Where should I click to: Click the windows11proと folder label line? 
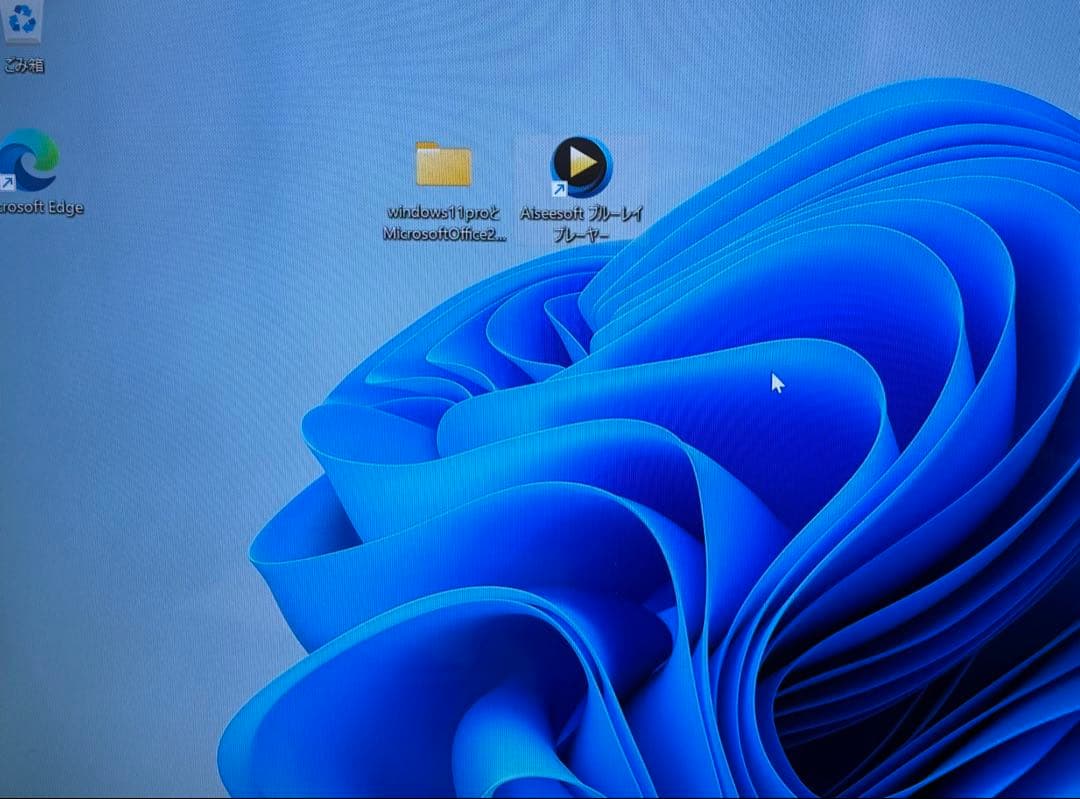tap(443, 213)
